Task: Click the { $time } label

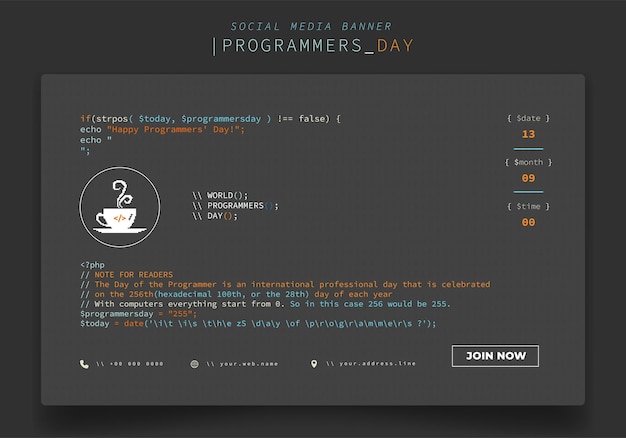Action: 528,206
